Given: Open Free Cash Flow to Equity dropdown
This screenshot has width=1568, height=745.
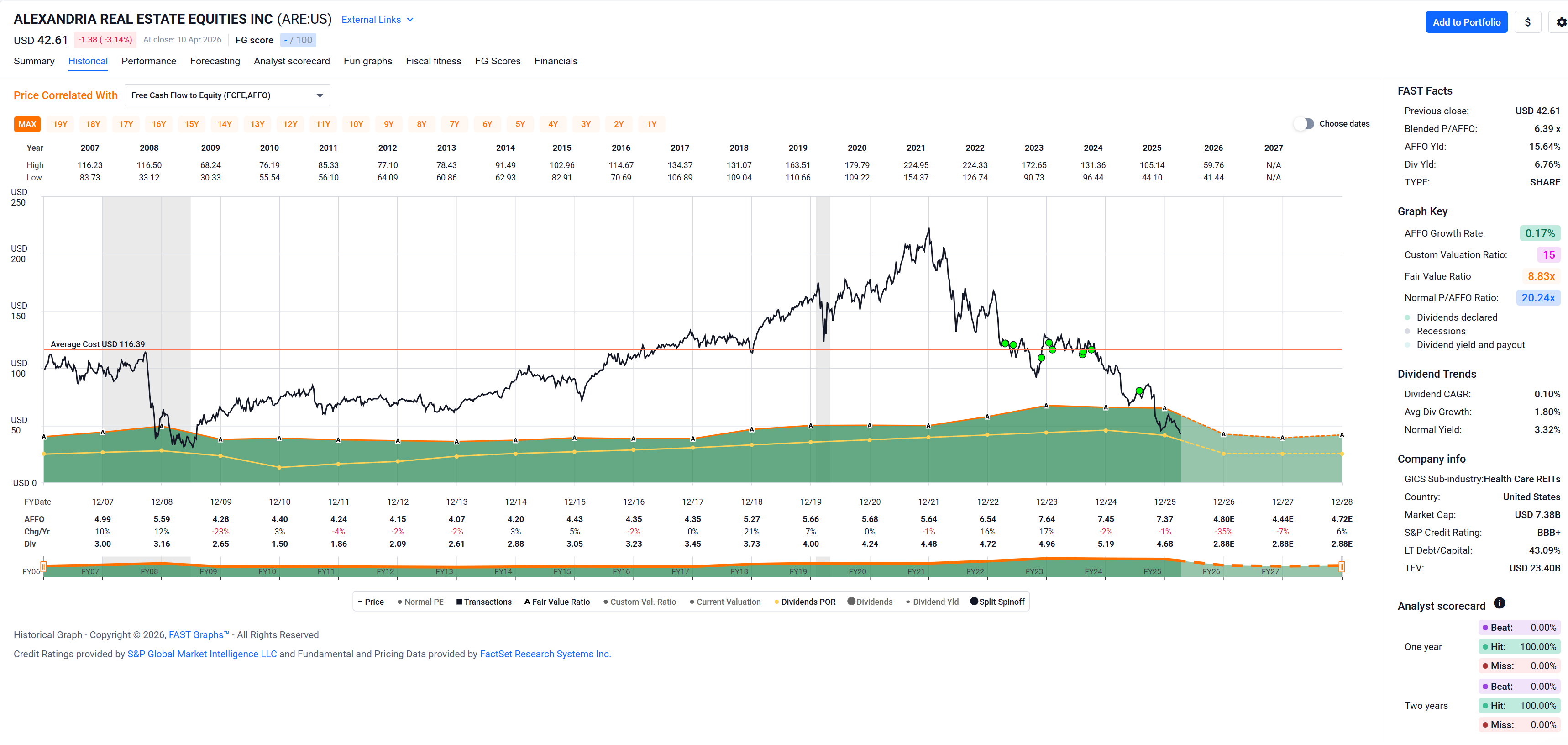Looking at the screenshot, I should pos(227,95).
